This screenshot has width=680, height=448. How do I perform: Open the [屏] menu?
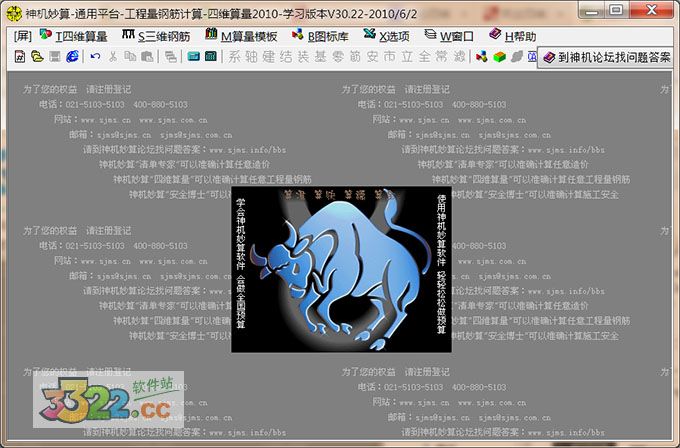point(23,36)
